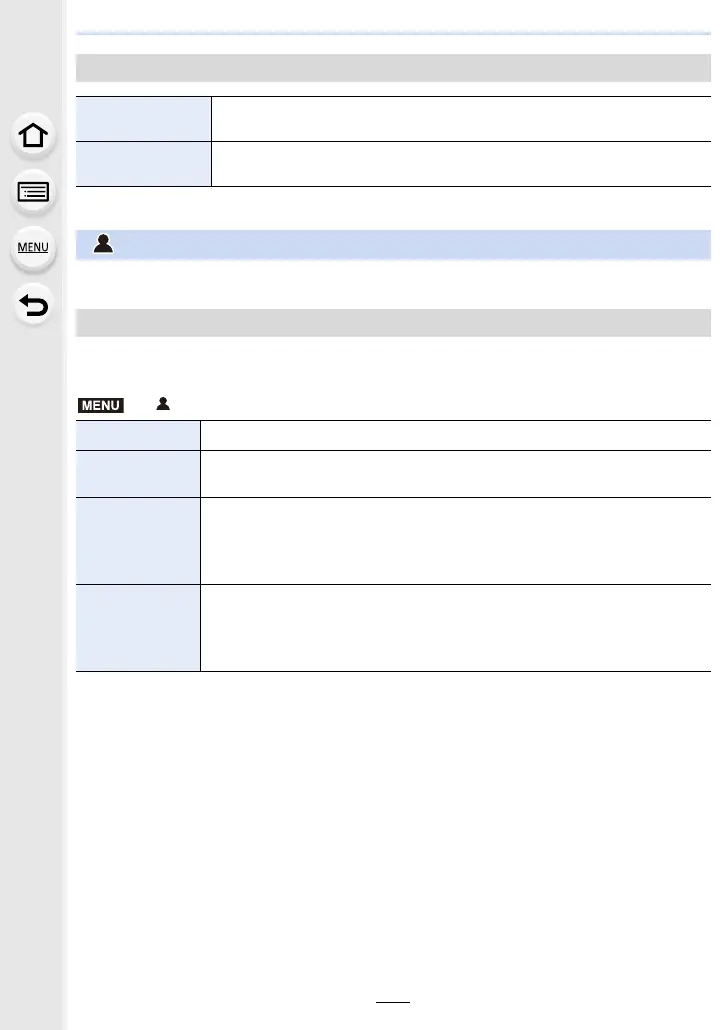This screenshot has height=1030, width=724.
Task: Click first description cell of upper table
Action: point(461,119)
